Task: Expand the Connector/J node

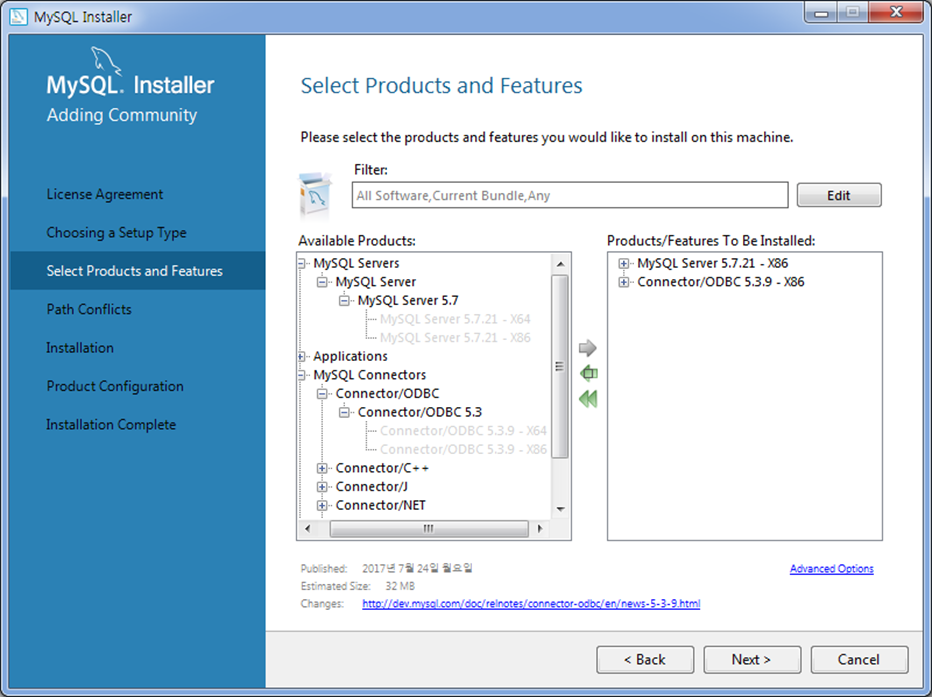Action: tap(322, 487)
